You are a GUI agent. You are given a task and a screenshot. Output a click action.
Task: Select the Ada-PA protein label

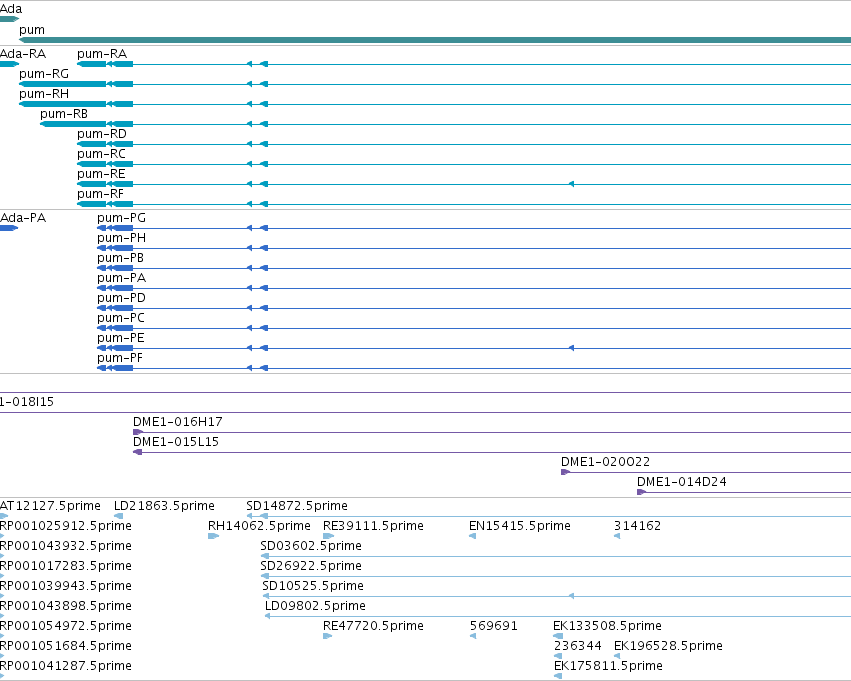(23, 218)
